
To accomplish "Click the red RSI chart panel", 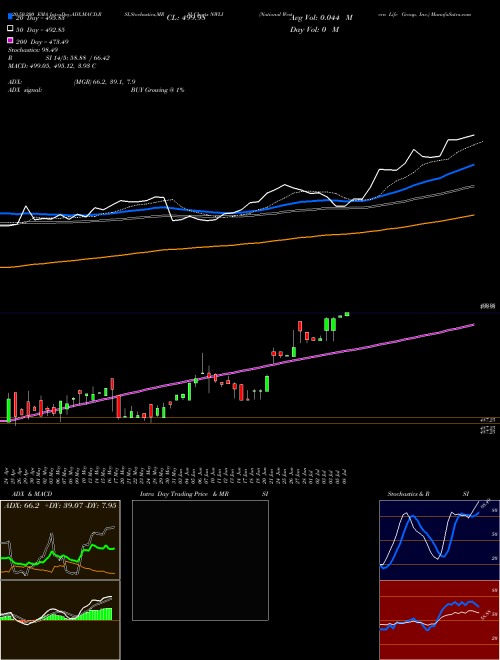I will coord(439,620).
